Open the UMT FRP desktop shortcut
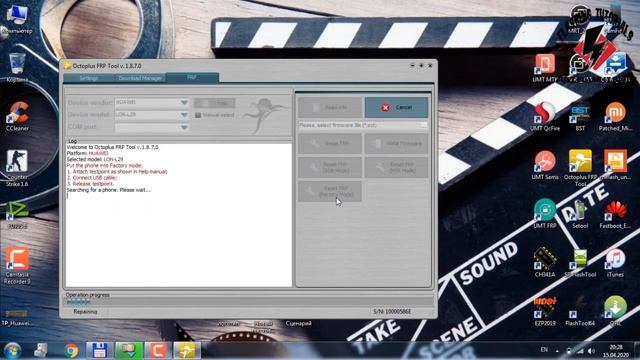 (x=545, y=214)
